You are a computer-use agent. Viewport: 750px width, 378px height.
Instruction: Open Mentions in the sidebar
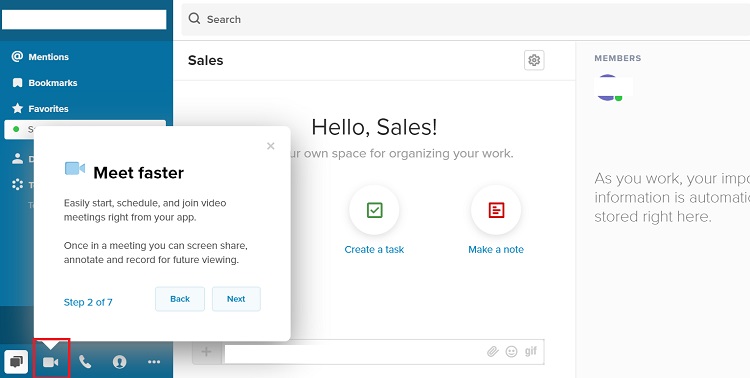pyautogui.click(x=49, y=57)
